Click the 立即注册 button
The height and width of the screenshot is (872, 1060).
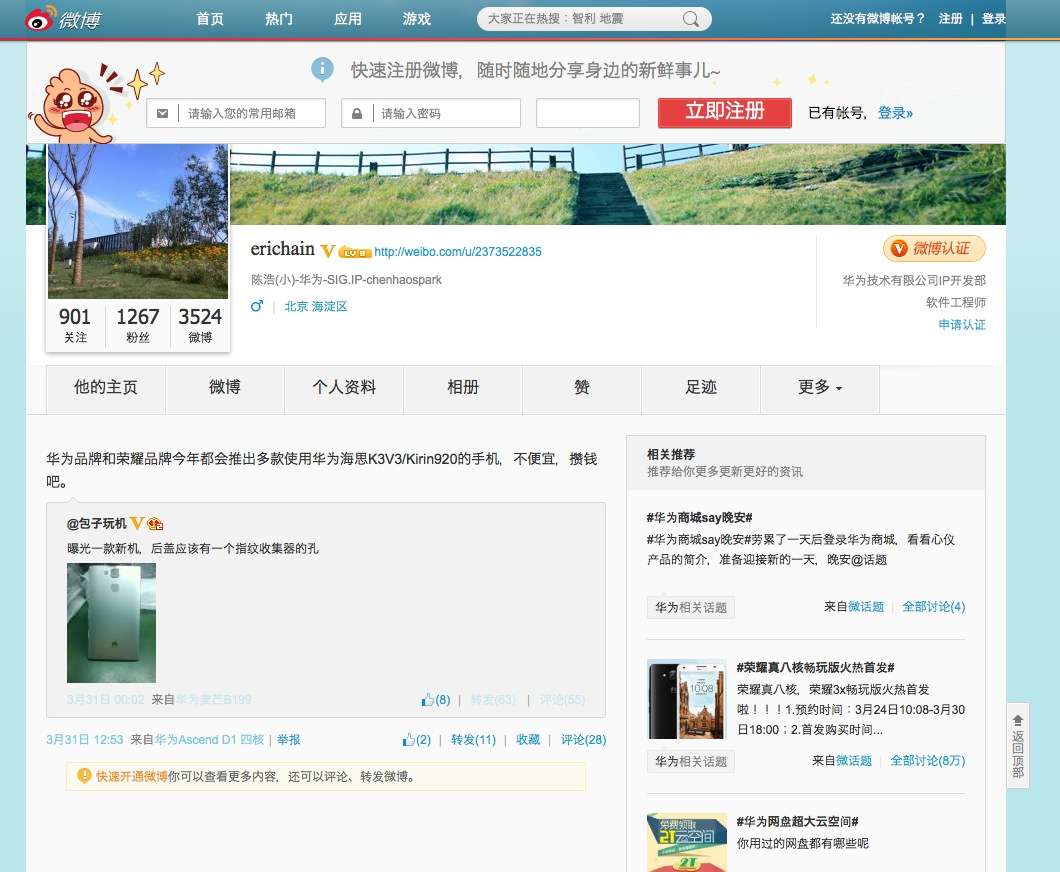725,112
